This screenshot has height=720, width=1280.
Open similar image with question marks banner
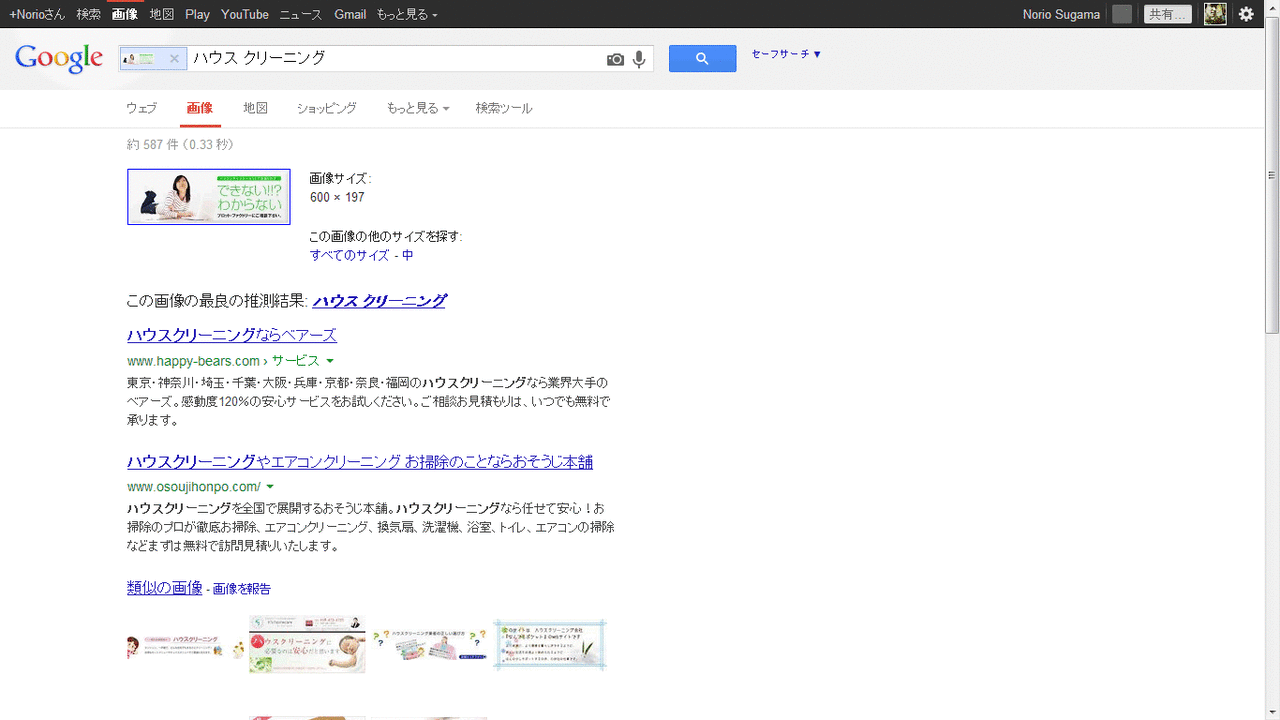[x=430, y=645]
